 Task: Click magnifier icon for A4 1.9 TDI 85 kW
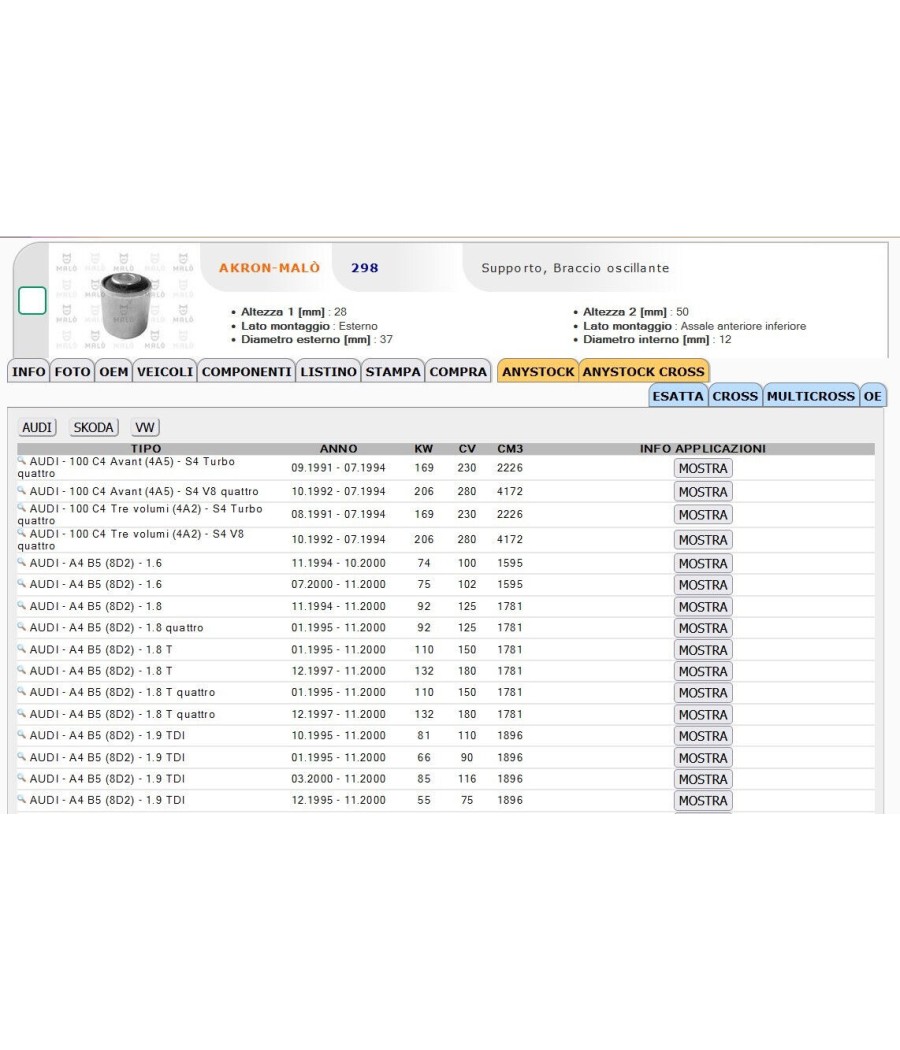22,778
